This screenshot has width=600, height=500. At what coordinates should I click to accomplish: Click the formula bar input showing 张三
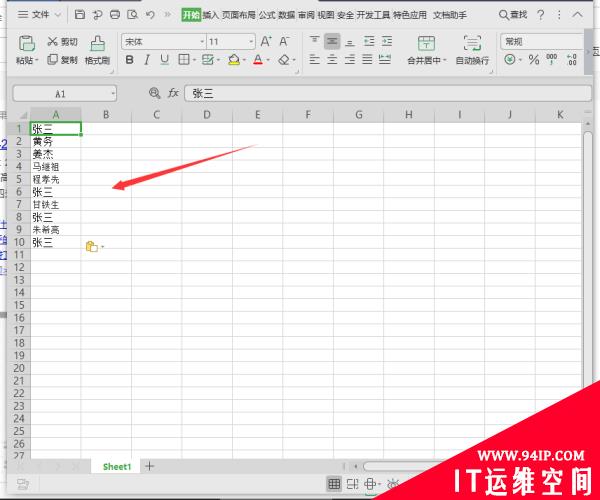pyautogui.click(x=388, y=93)
